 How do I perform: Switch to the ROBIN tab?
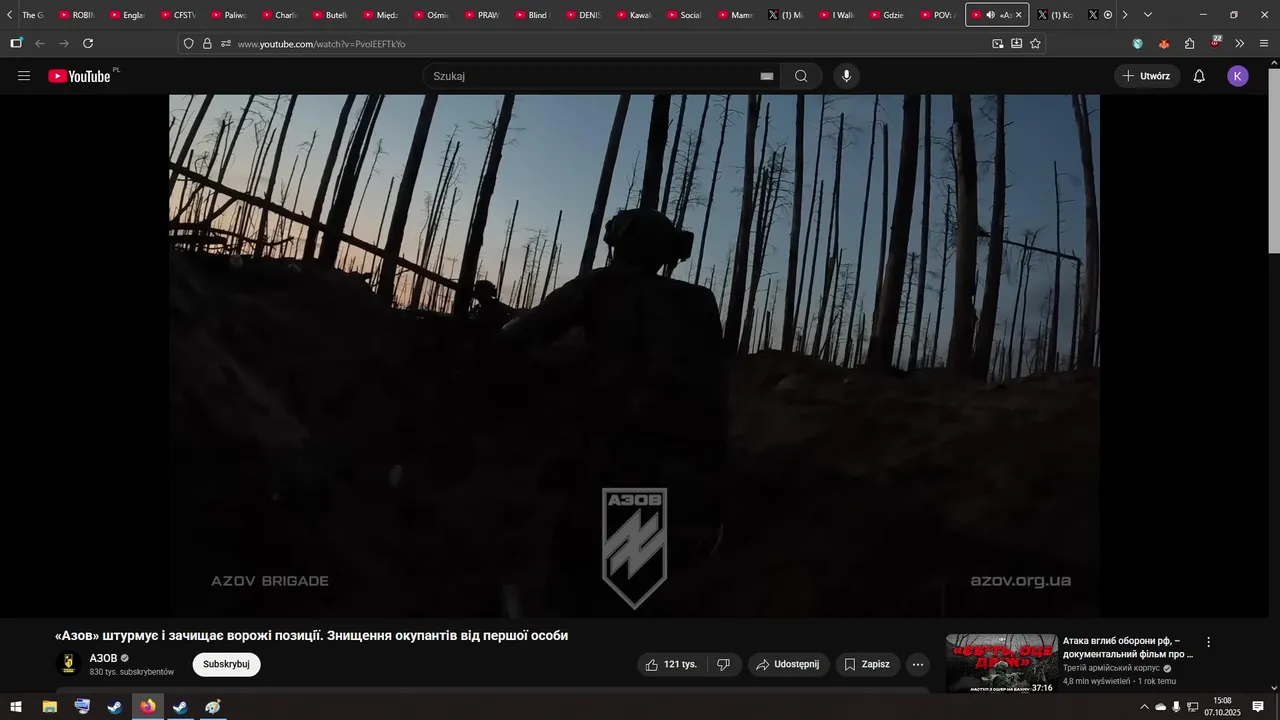(x=77, y=15)
